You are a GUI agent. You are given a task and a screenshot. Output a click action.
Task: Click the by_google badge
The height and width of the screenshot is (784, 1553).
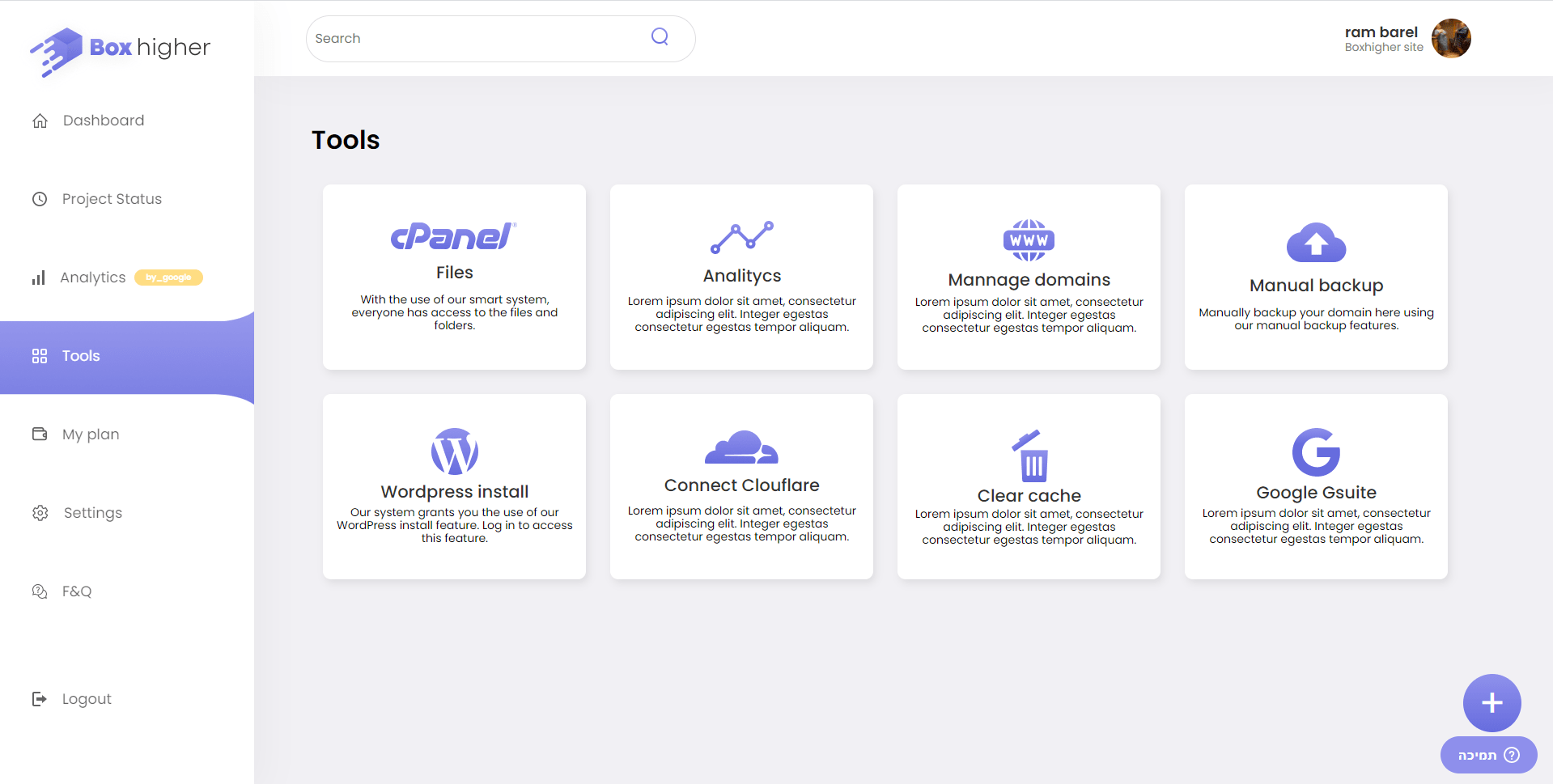(x=168, y=278)
